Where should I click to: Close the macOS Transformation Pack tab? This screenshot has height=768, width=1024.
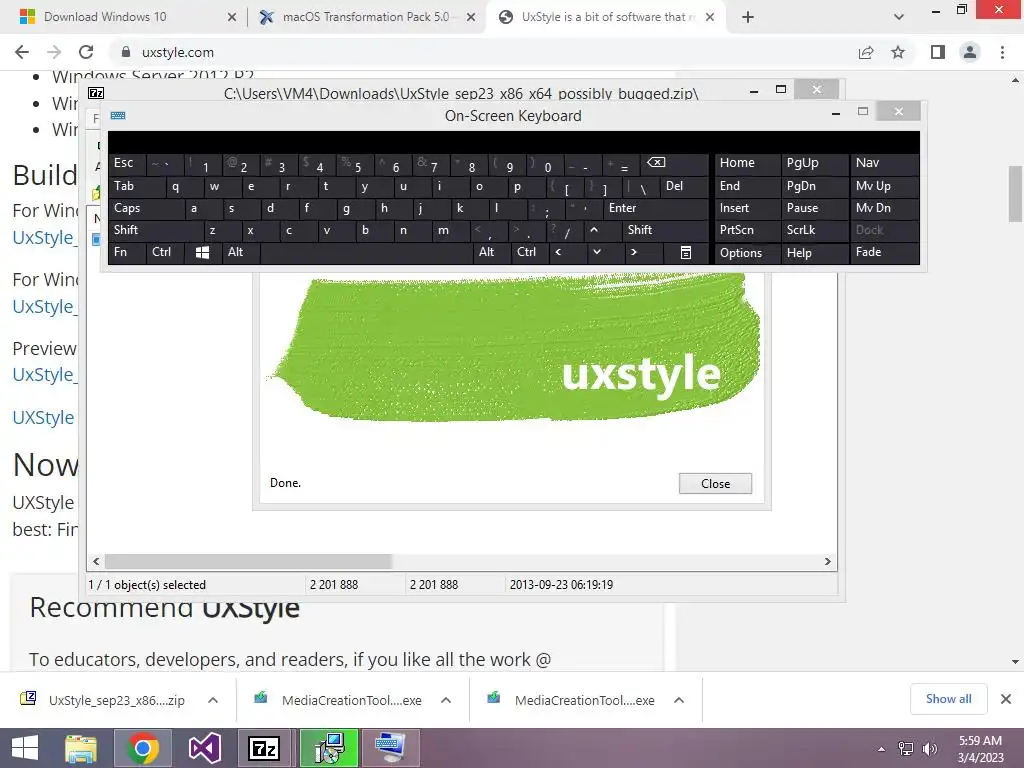coord(471,17)
